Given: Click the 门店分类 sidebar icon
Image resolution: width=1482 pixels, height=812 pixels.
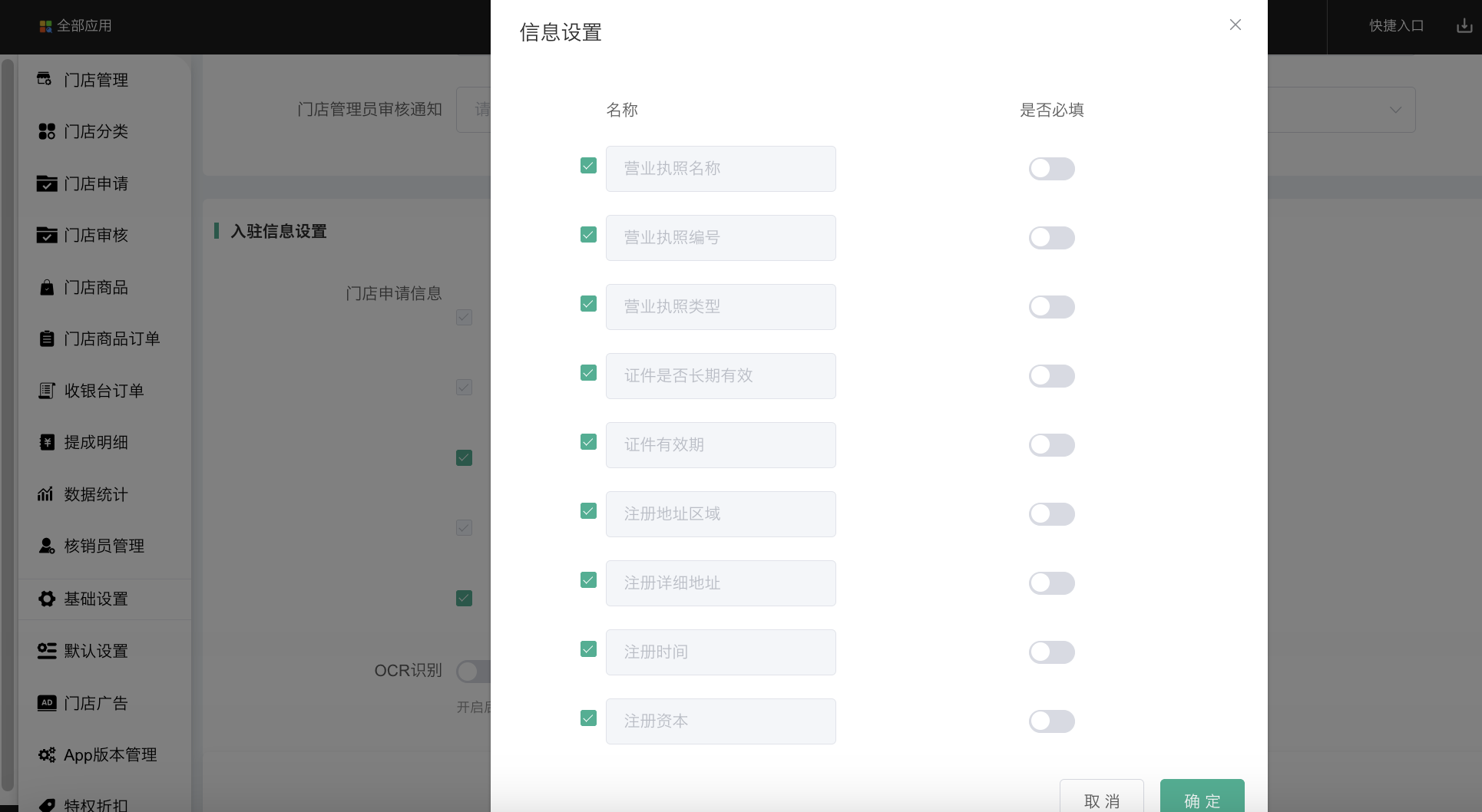Looking at the screenshot, I should pyautogui.click(x=47, y=131).
